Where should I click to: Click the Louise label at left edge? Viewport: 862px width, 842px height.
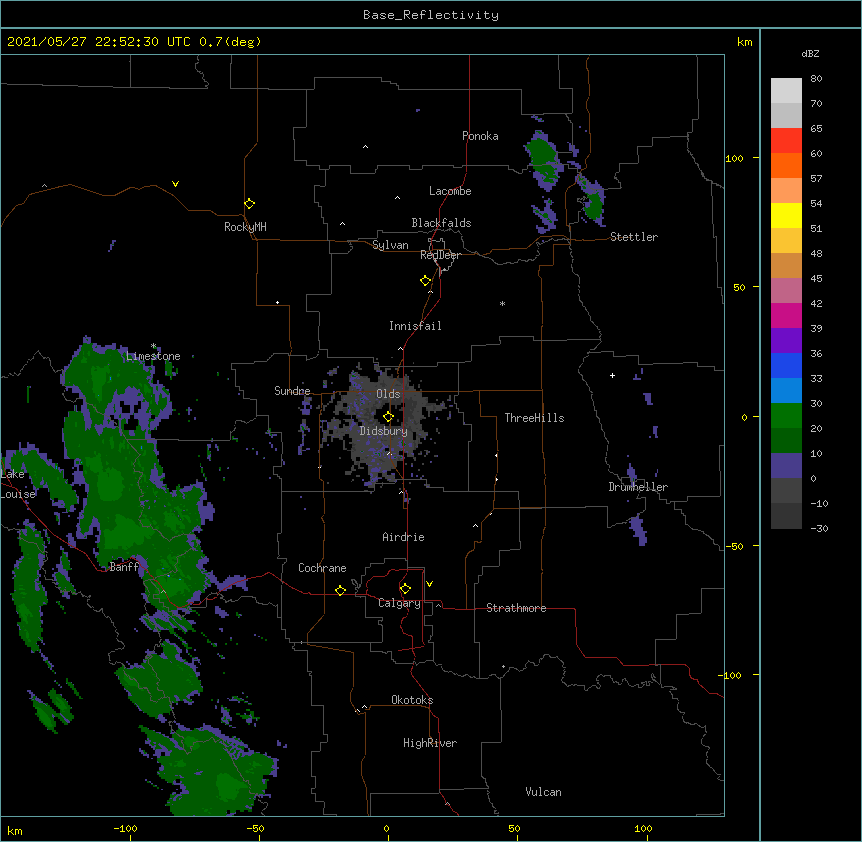[18, 494]
